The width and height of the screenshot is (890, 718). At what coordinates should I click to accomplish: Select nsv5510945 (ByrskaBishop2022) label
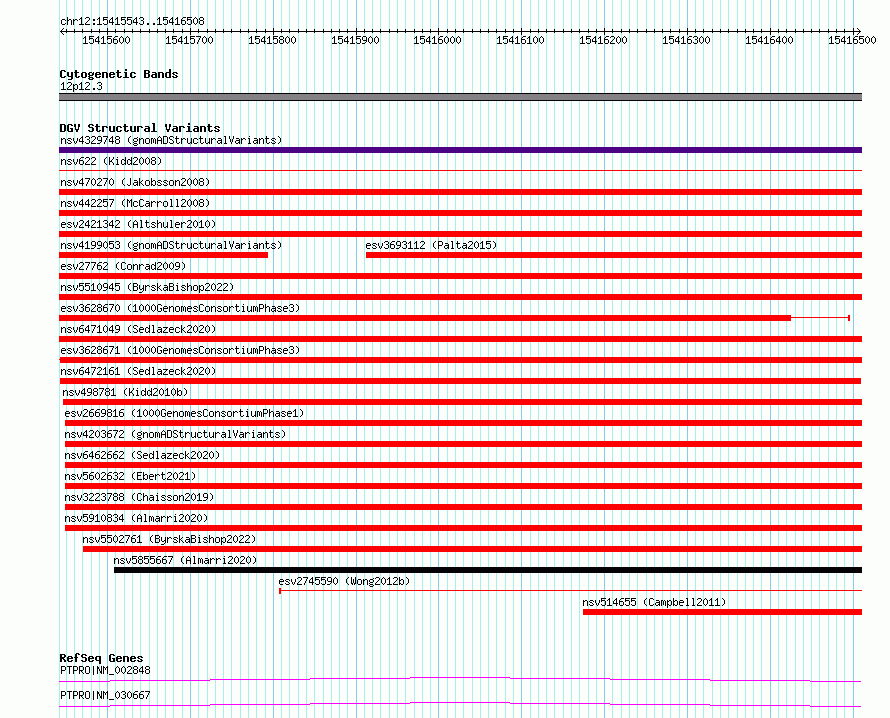coord(147,287)
